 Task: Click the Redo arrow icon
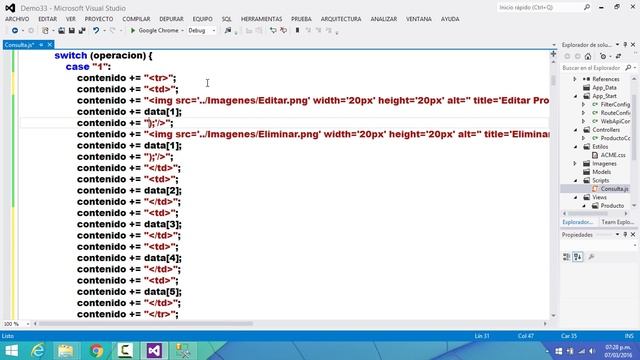(113, 31)
